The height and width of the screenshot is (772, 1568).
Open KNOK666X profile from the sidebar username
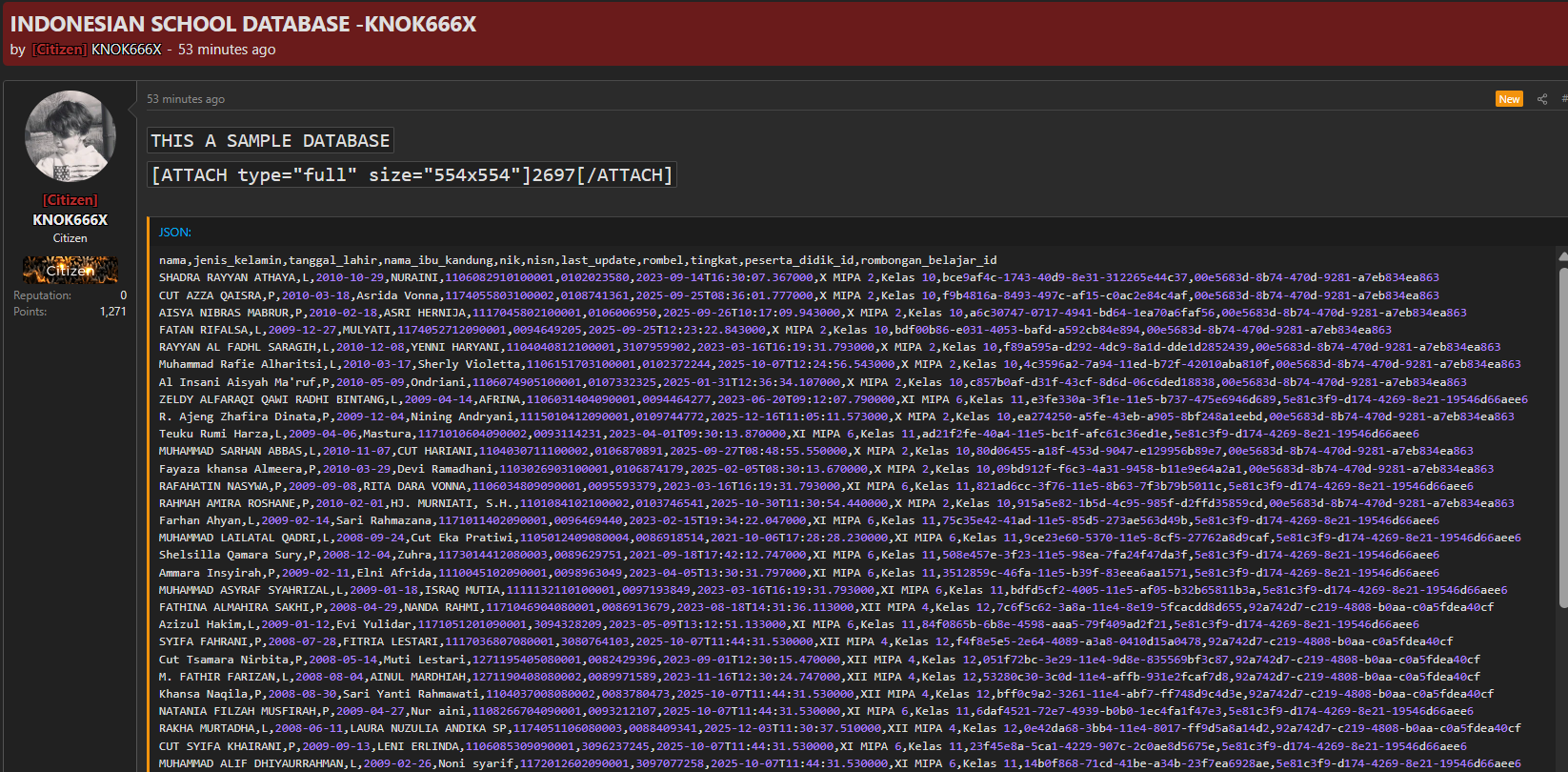pos(70,220)
